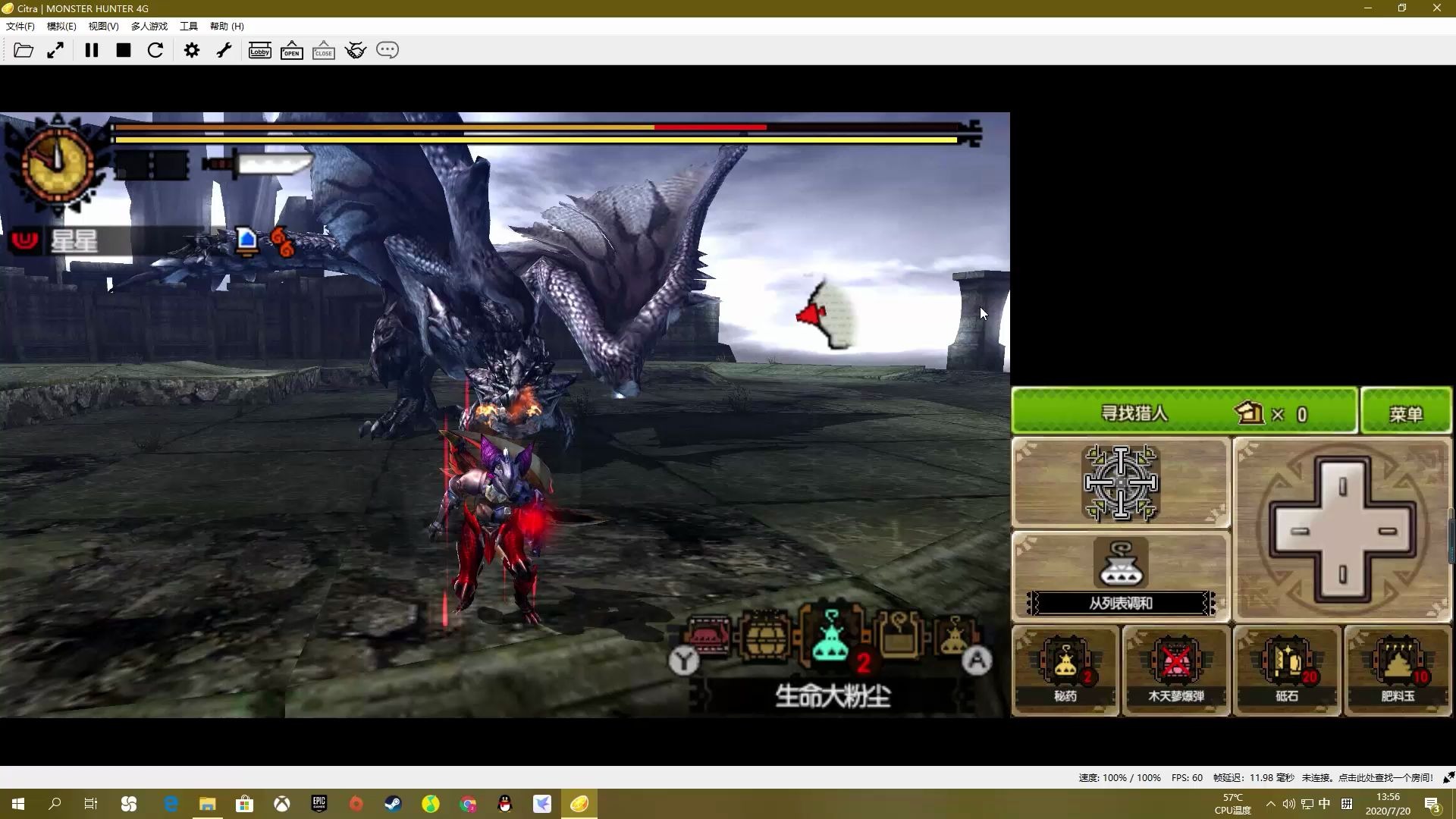Open Steam from the taskbar

pyautogui.click(x=393, y=804)
